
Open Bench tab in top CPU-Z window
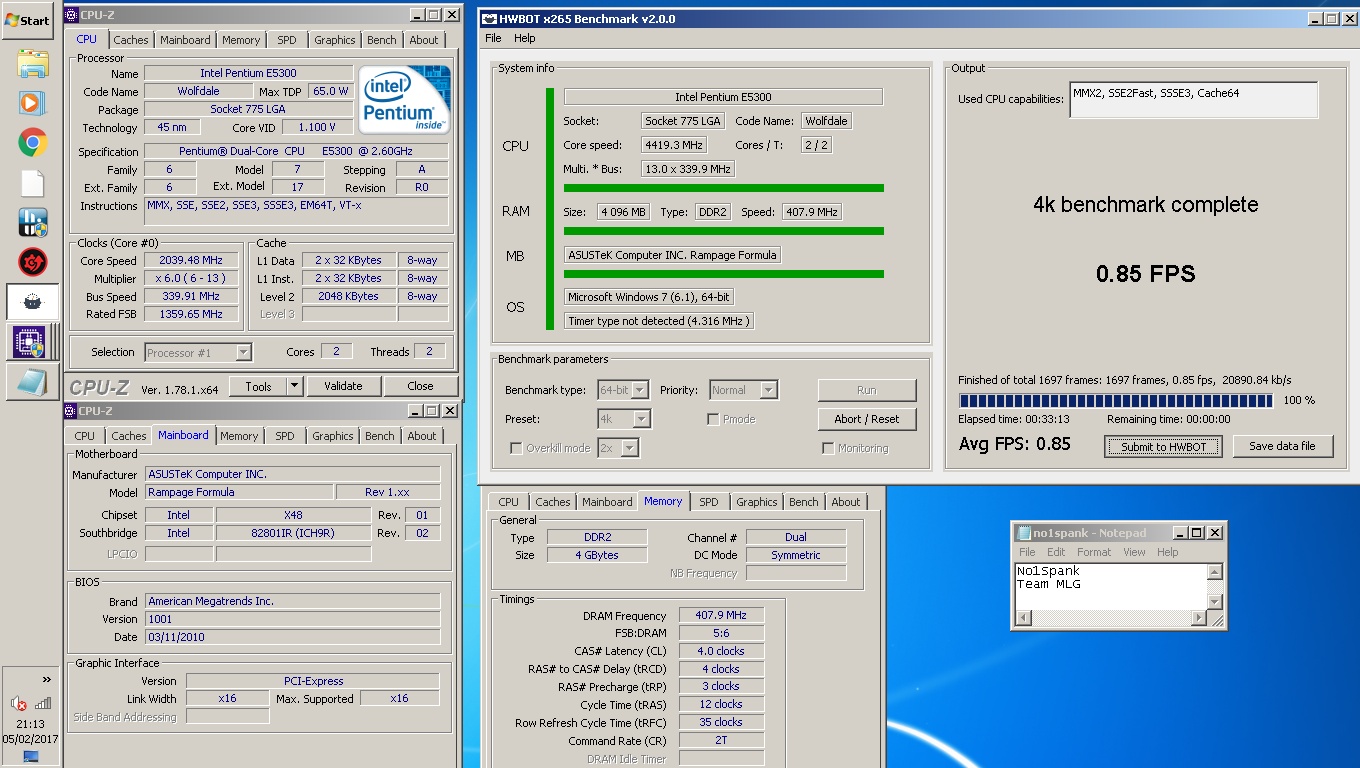382,40
